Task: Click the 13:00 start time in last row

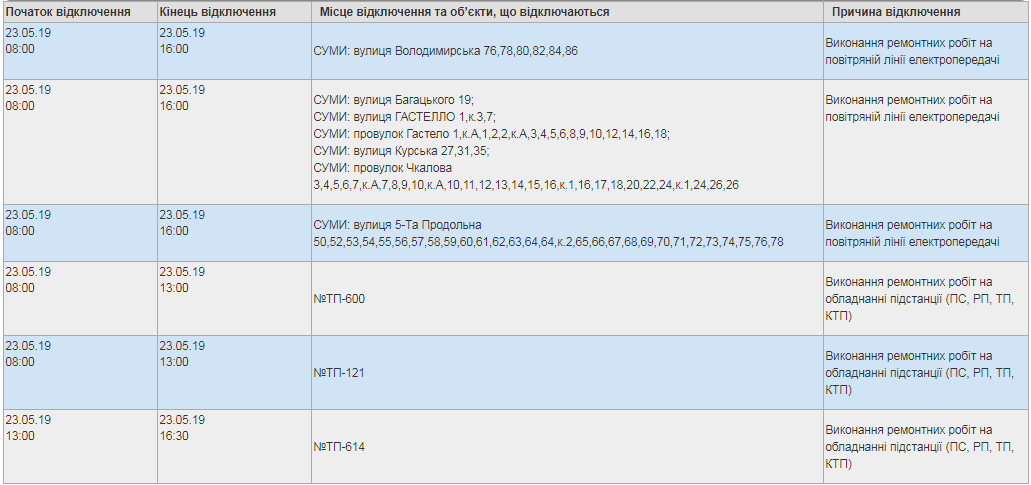Action: click(20, 436)
